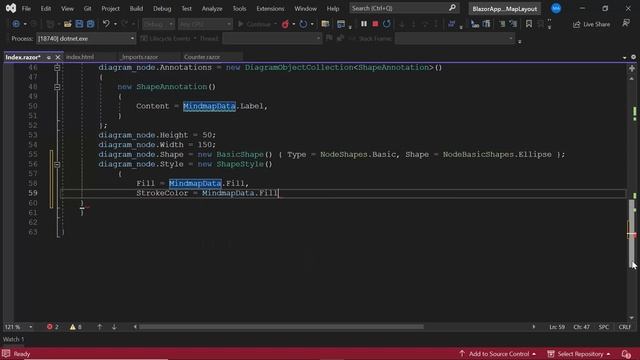Open the Window menu
This screenshot has height=360, width=640.
(305, 9)
